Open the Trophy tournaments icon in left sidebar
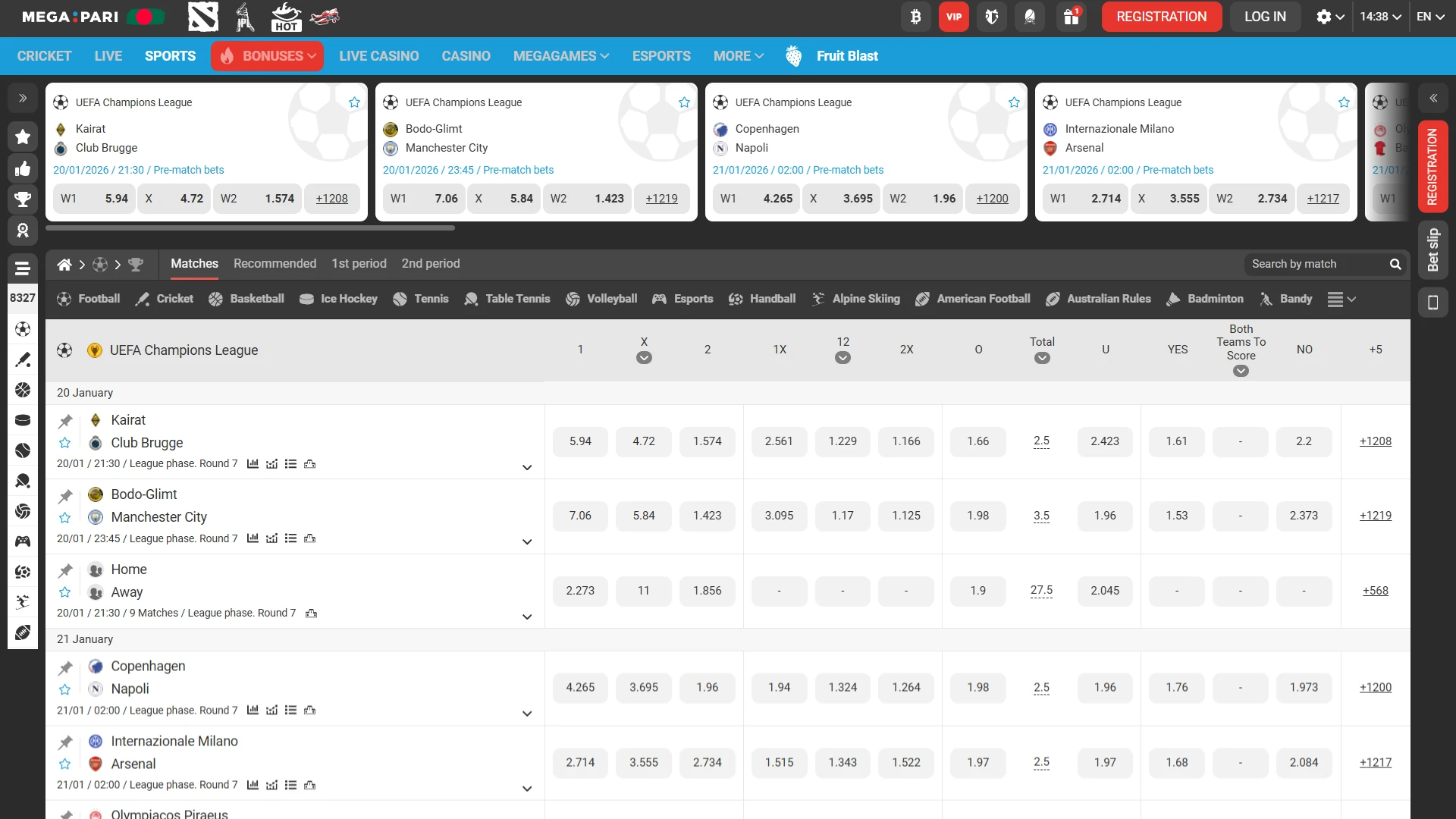The height and width of the screenshot is (819, 1456). [23, 199]
